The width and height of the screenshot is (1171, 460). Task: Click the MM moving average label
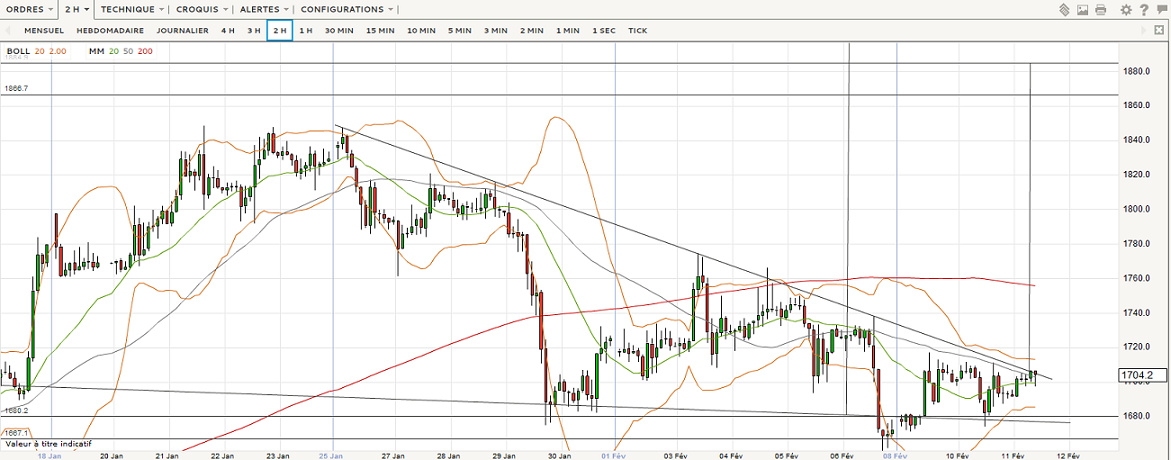click(x=95, y=52)
